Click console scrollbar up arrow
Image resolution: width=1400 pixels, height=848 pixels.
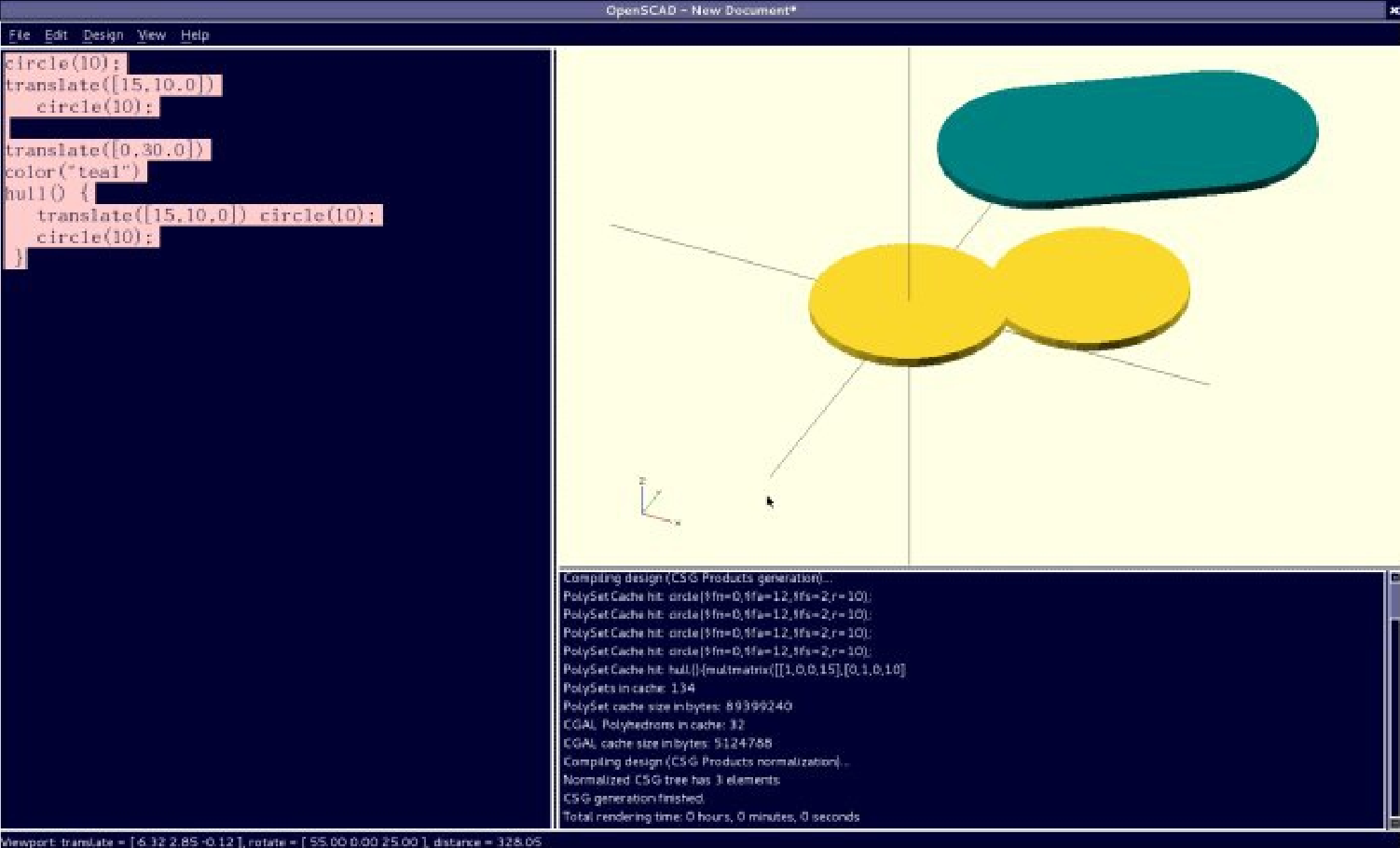point(1393,579)
